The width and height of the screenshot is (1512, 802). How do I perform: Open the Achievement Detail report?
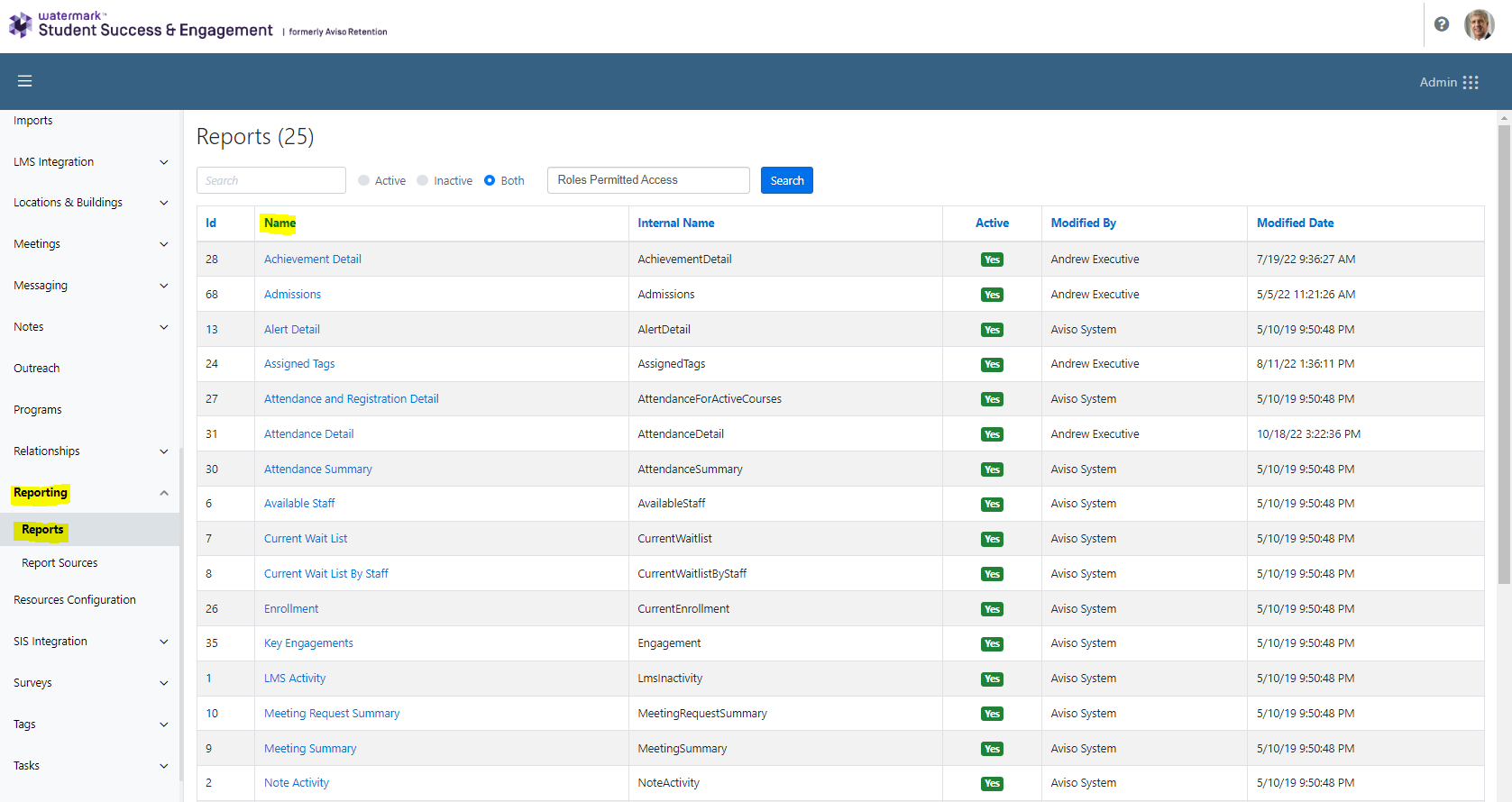click(313, 260)
